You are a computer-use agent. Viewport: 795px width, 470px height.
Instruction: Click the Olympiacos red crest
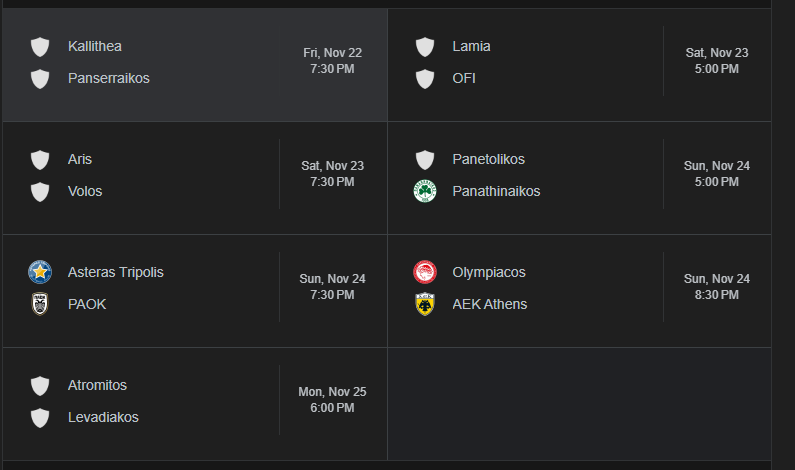pyautogui.click(x=425, y=272)
